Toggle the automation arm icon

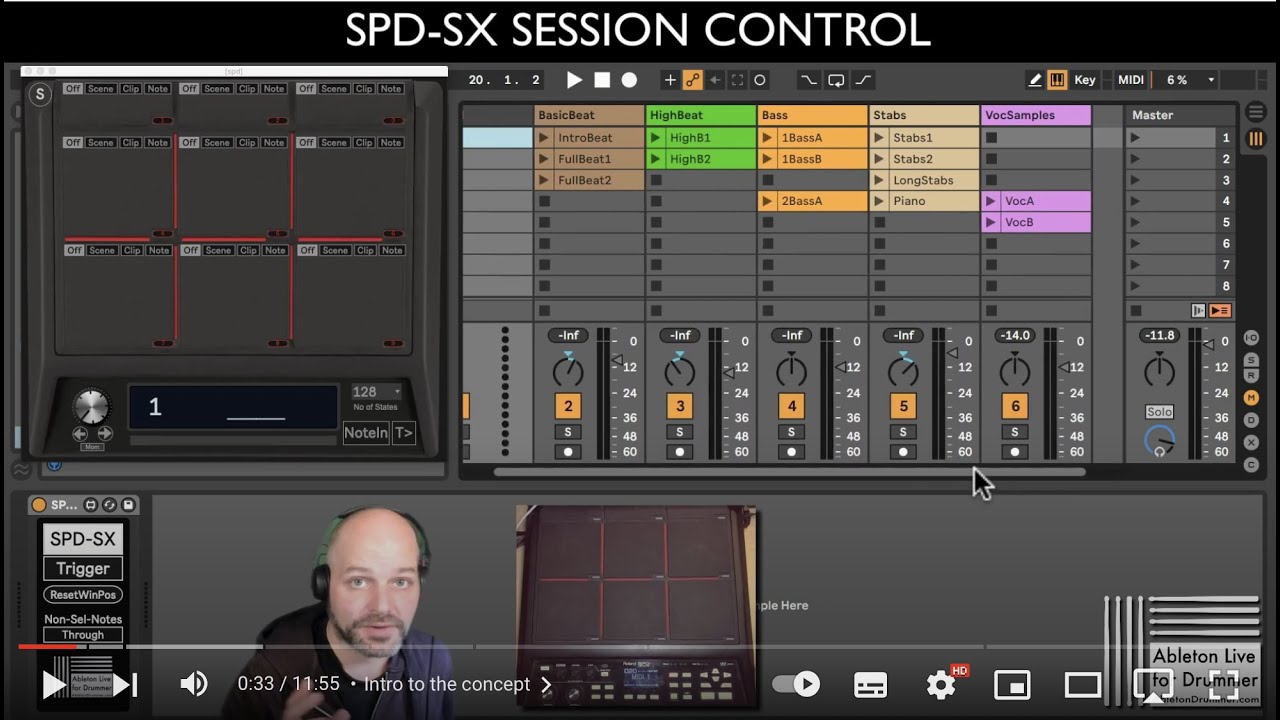pyautogui.click(x=692, y=80)
